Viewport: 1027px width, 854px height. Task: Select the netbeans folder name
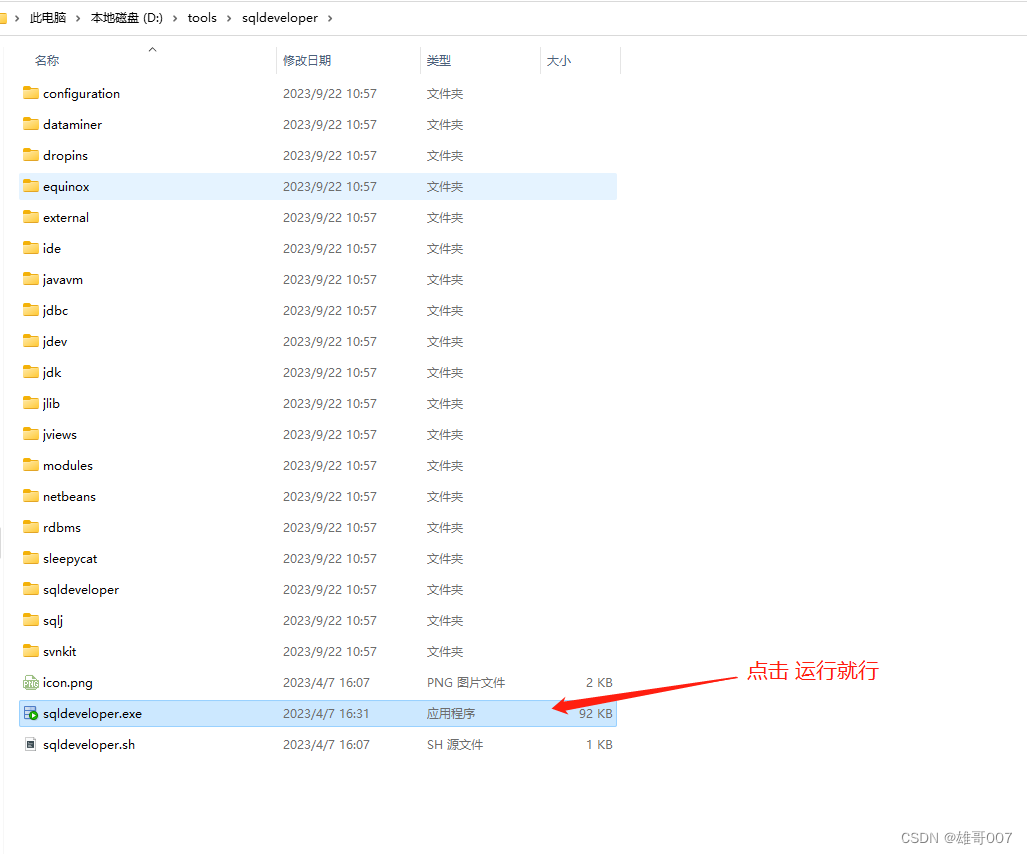coord(69,496)
